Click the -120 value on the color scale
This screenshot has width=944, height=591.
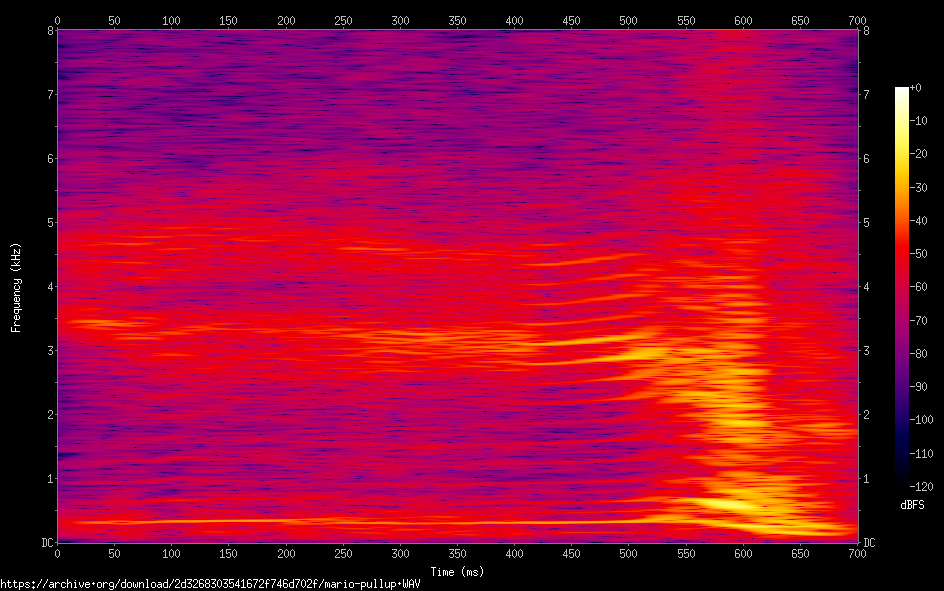[920, 486]
